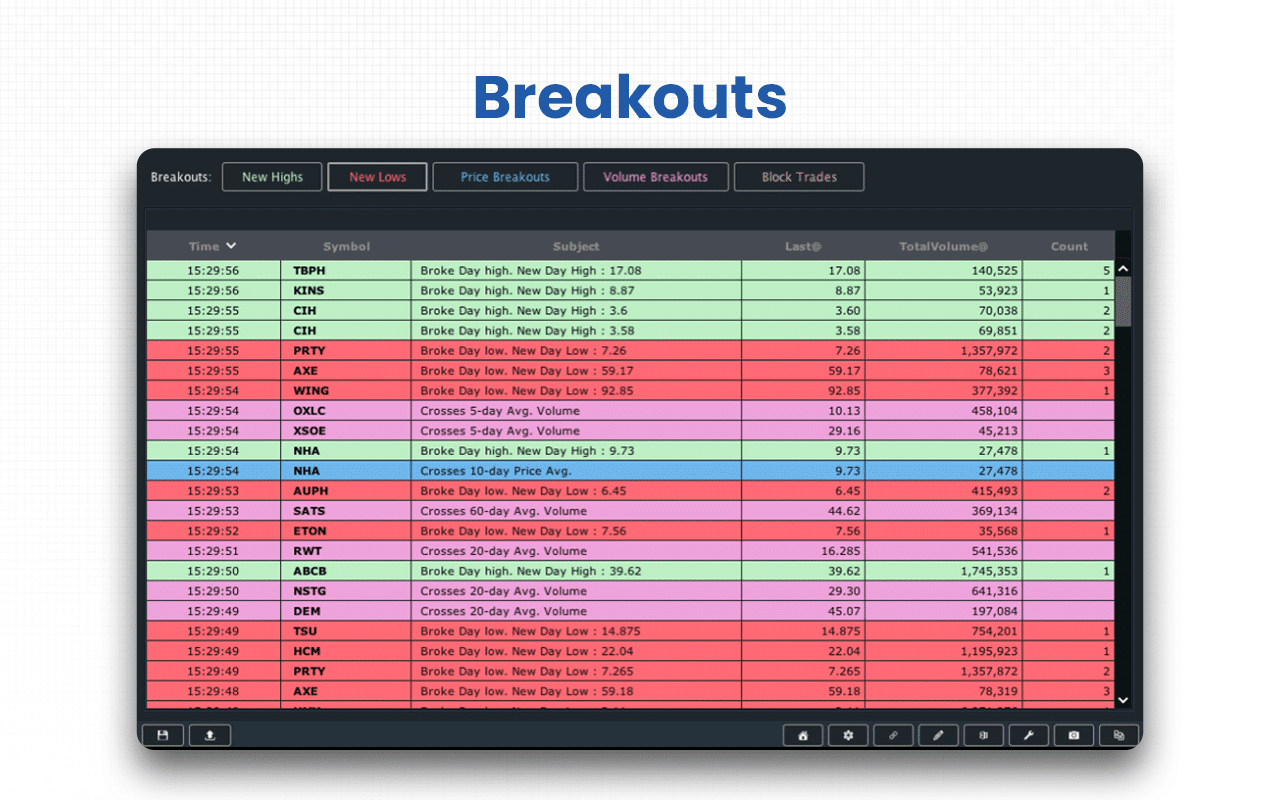Viewport: 1280px width, 800px height.
Task: Select the TBPH row symbol
Action: (x=309, y=270)
